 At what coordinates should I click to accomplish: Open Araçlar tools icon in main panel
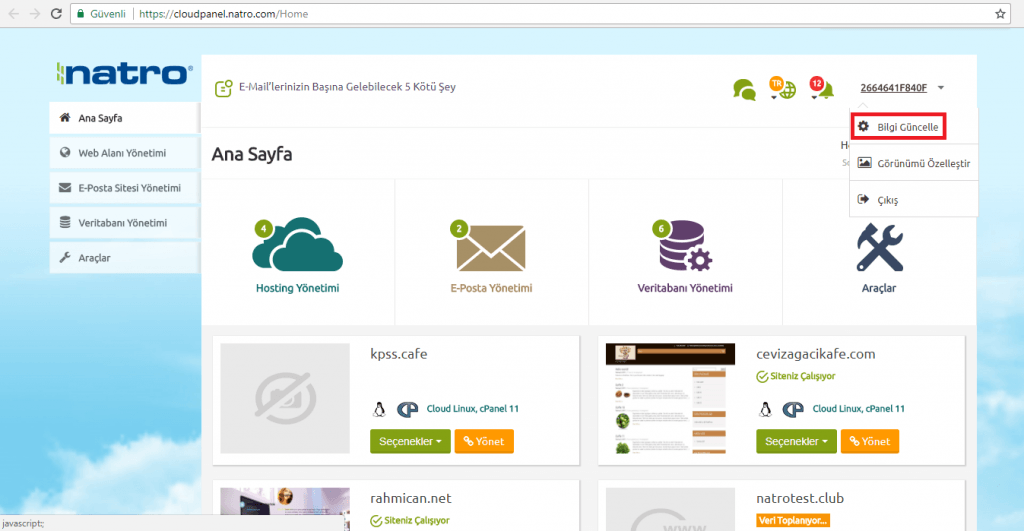click(x=879, y=247)
